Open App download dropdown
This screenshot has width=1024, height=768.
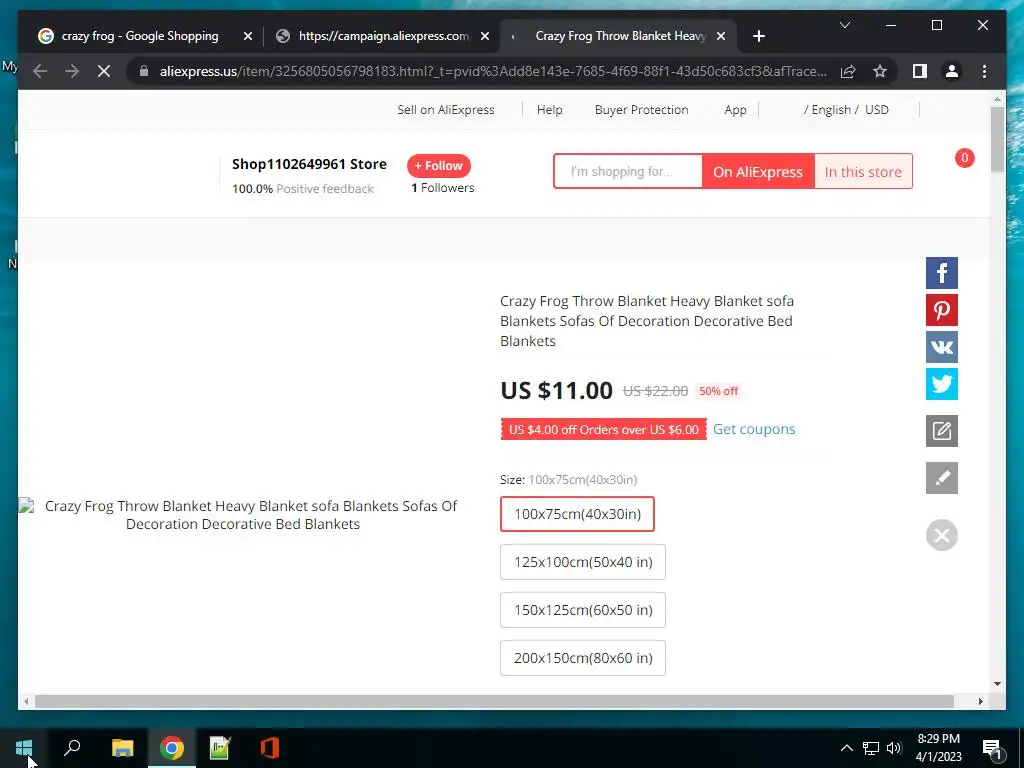pos(735,110)
